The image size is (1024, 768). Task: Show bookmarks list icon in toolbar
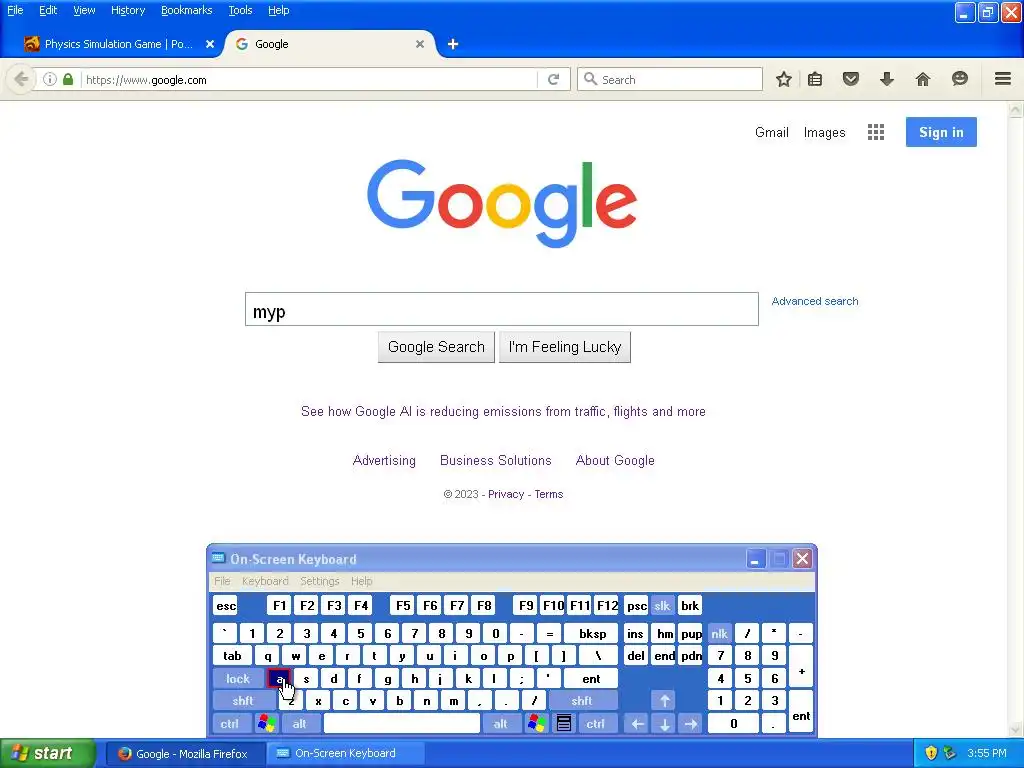tap(814, 79)
